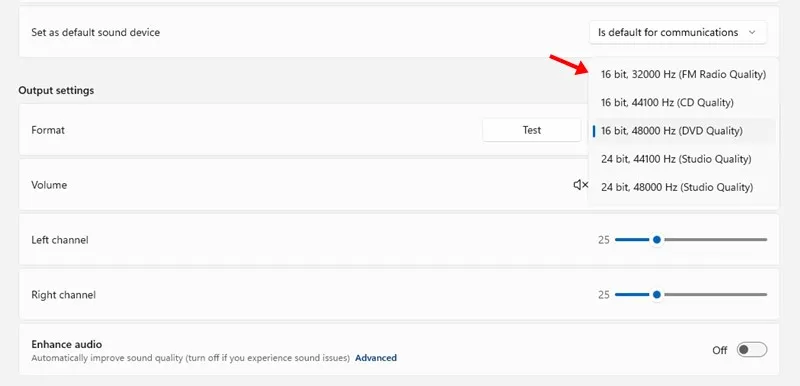
Task: Click the chevron beside Is default for communications
Action: point(752,33)
